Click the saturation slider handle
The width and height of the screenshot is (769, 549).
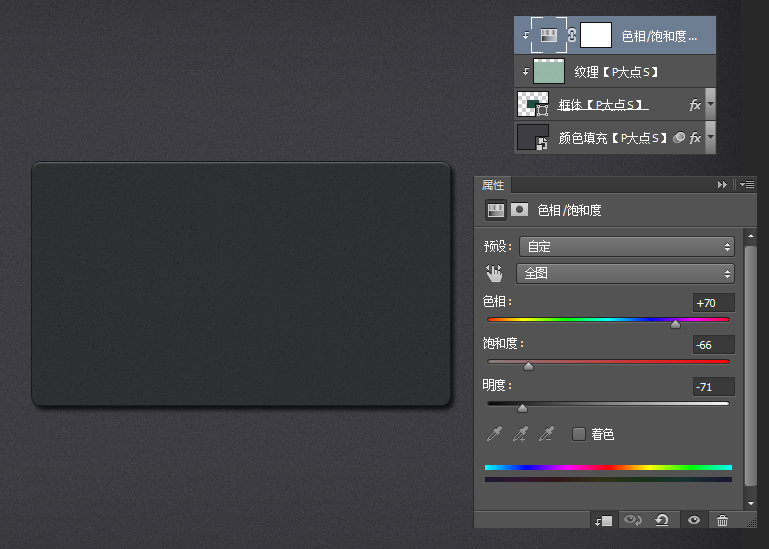coord(528,366)
